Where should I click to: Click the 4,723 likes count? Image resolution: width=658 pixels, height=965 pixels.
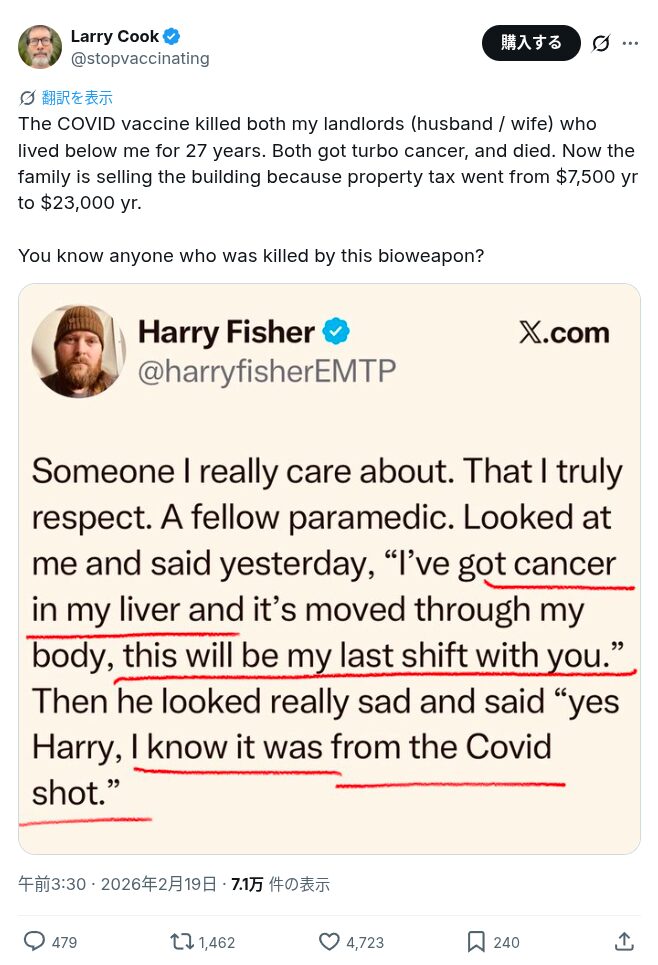[x=365, y=942]
